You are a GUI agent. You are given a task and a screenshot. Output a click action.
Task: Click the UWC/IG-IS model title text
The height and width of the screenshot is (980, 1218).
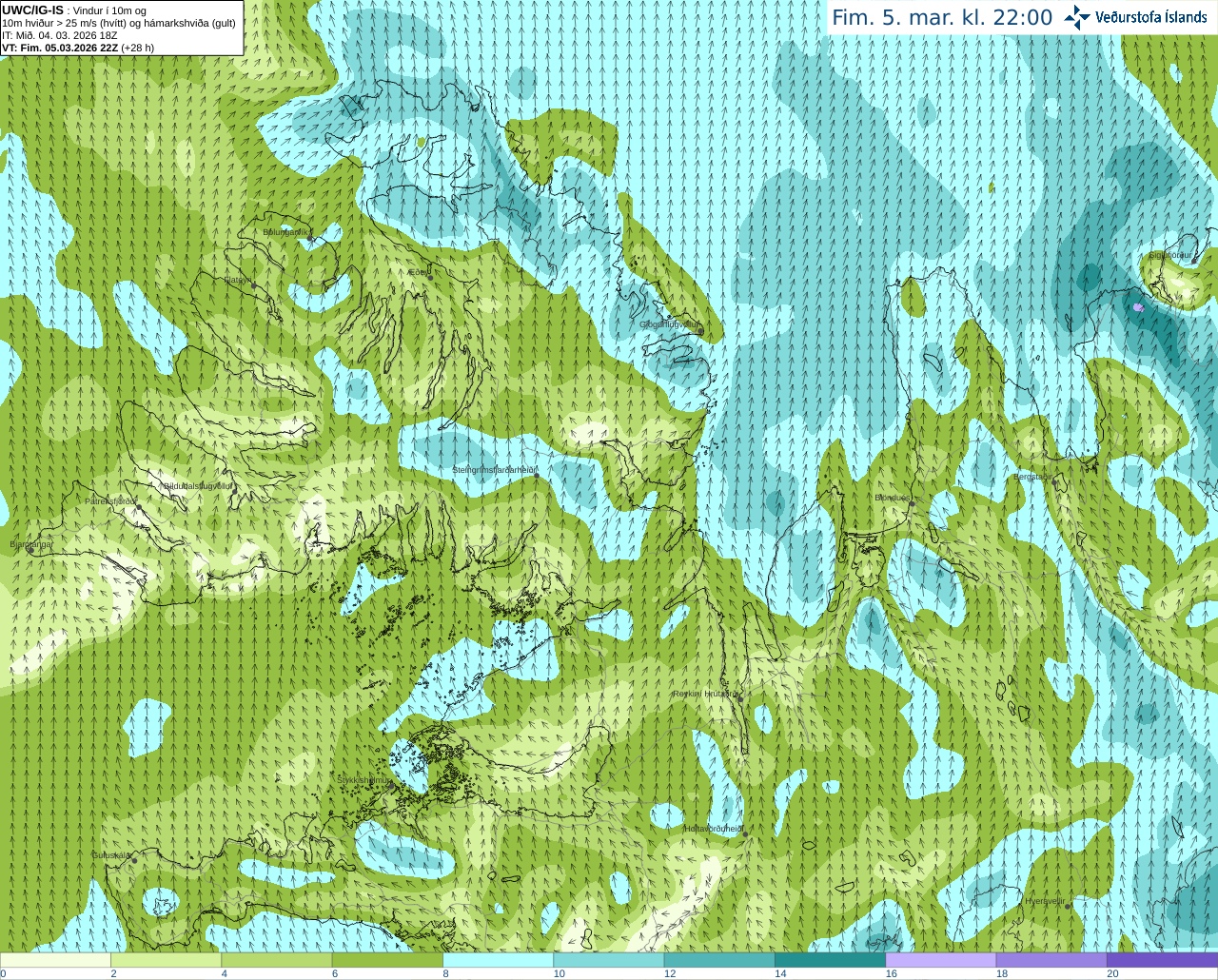point(33,10)
